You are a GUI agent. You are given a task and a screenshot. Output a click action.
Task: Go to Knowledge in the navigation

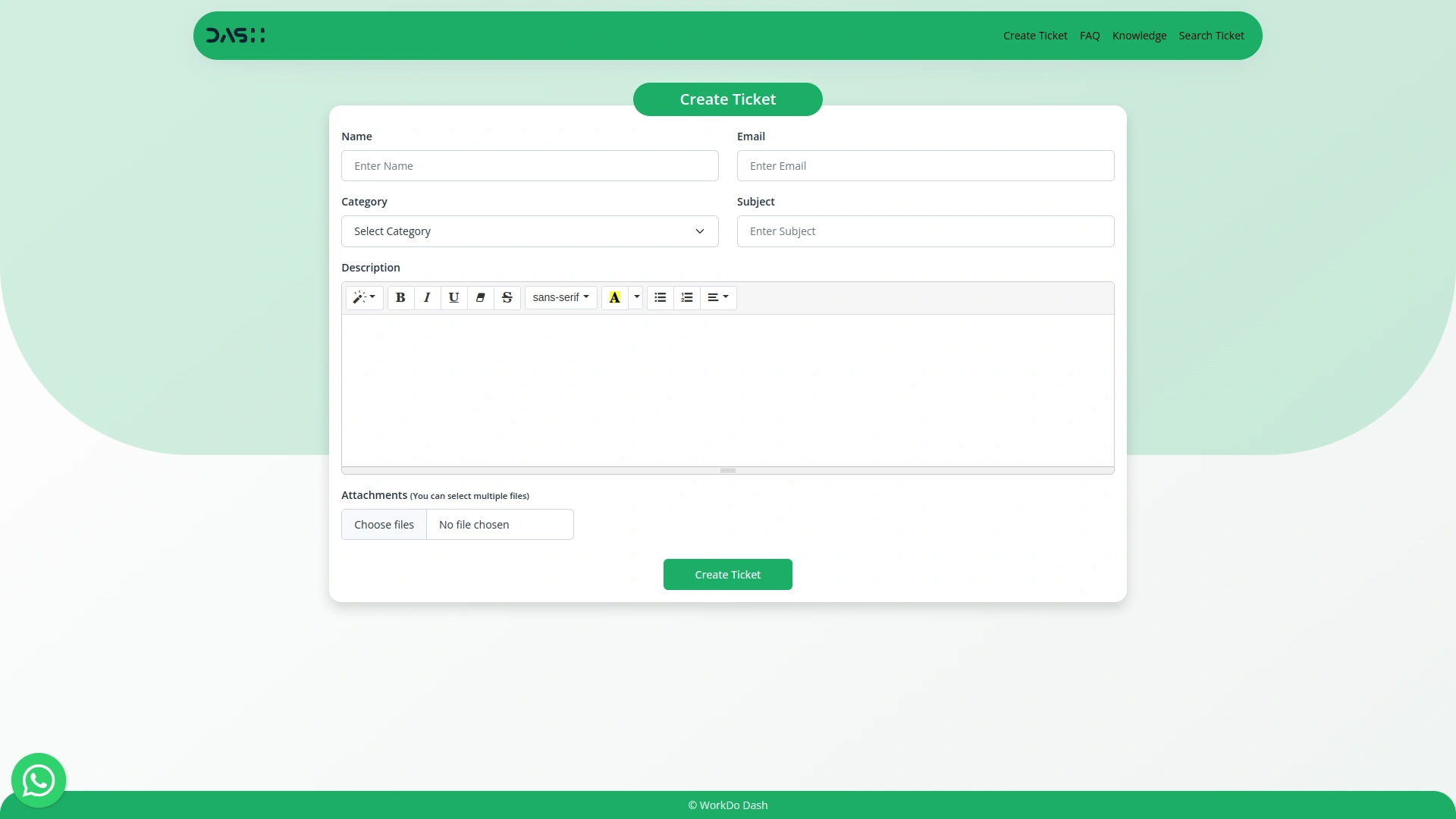(1139, 36)
